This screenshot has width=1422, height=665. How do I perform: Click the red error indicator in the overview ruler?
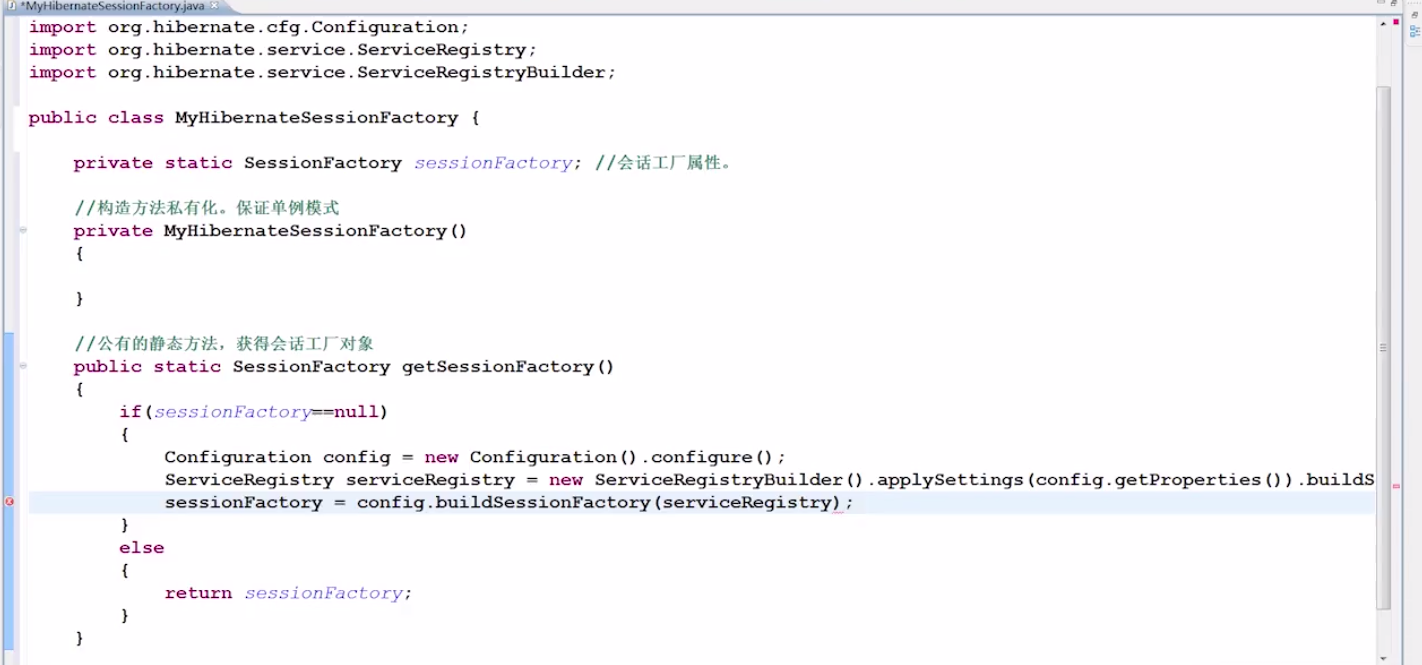(x=1395, y=22)
